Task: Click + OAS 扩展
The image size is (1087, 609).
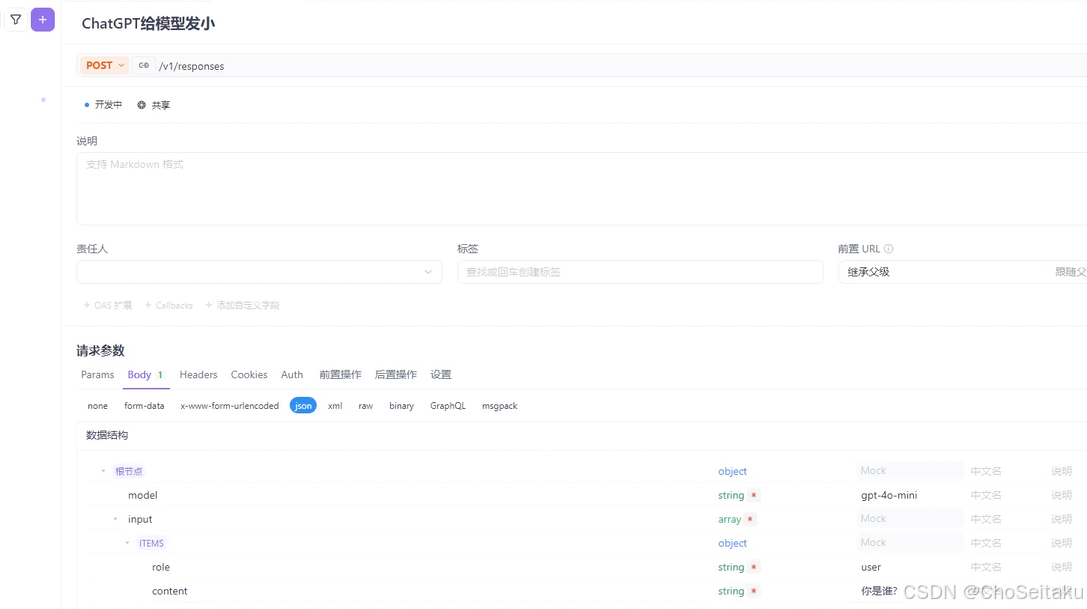Action: click(107, 305)
